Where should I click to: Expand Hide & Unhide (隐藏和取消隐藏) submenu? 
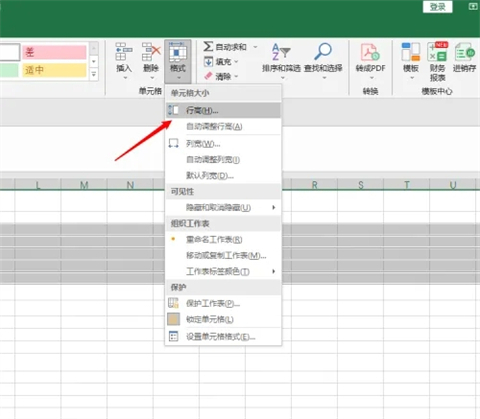(x=274, y=207)
